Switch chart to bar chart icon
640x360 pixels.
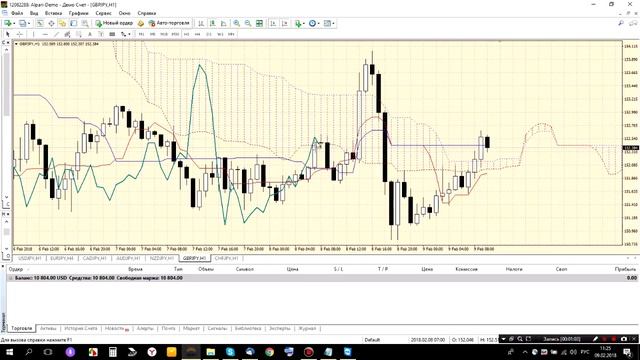tap(200, 23)
